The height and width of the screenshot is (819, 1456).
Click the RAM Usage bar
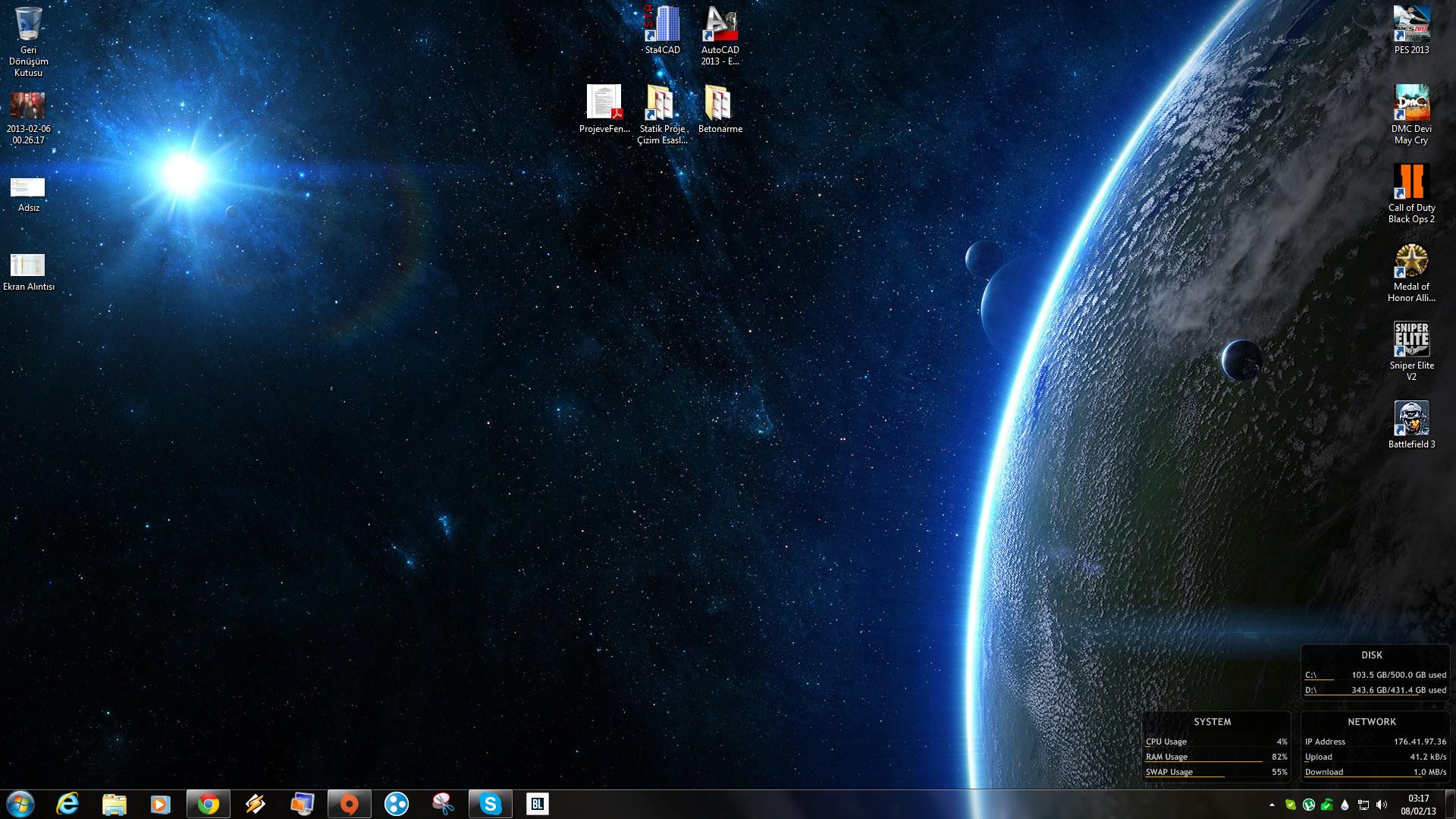[x=1216, y=757]
